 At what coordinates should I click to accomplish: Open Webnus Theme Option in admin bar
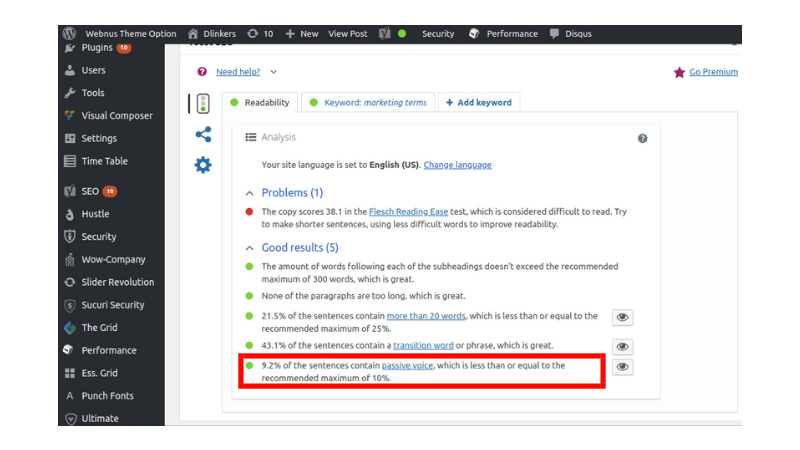[131, 34]
